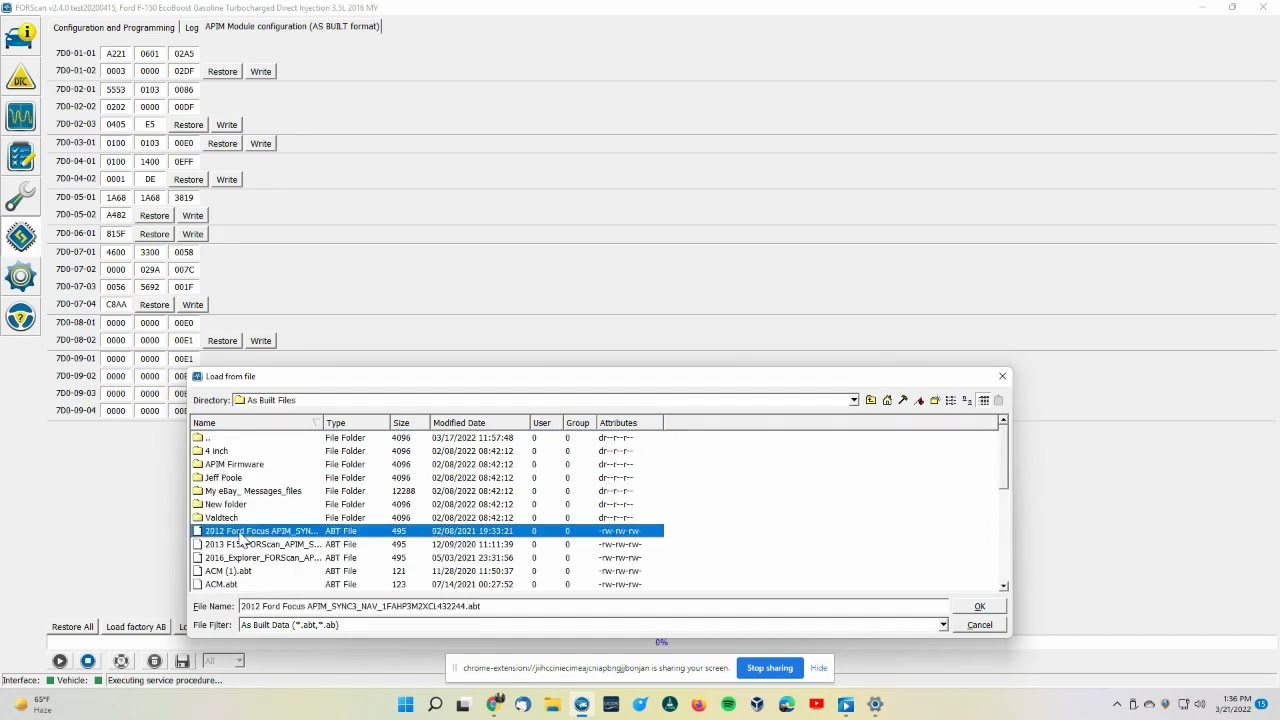1280x720 pixels.
Task: Click Restore button for row 7D0-02-03
Action: click(188, 125)
